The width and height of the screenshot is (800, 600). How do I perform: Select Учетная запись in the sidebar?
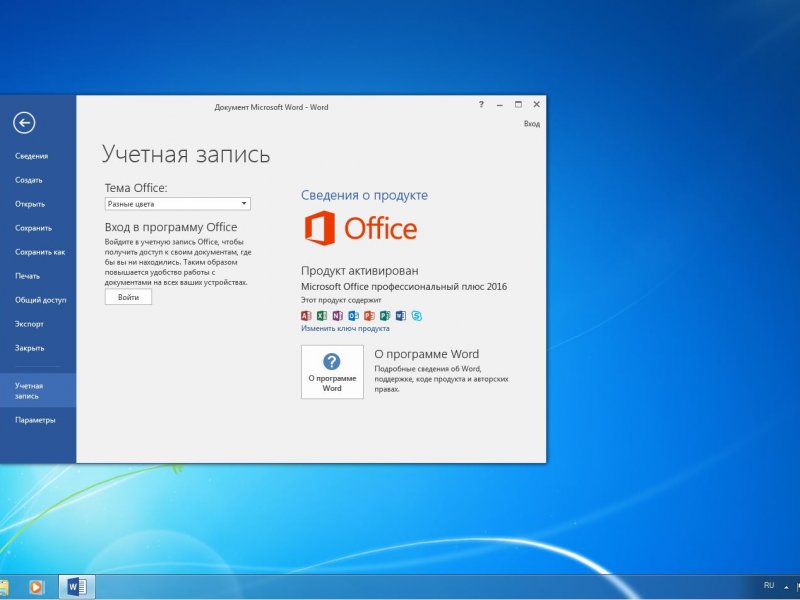(x=38, y=391)
